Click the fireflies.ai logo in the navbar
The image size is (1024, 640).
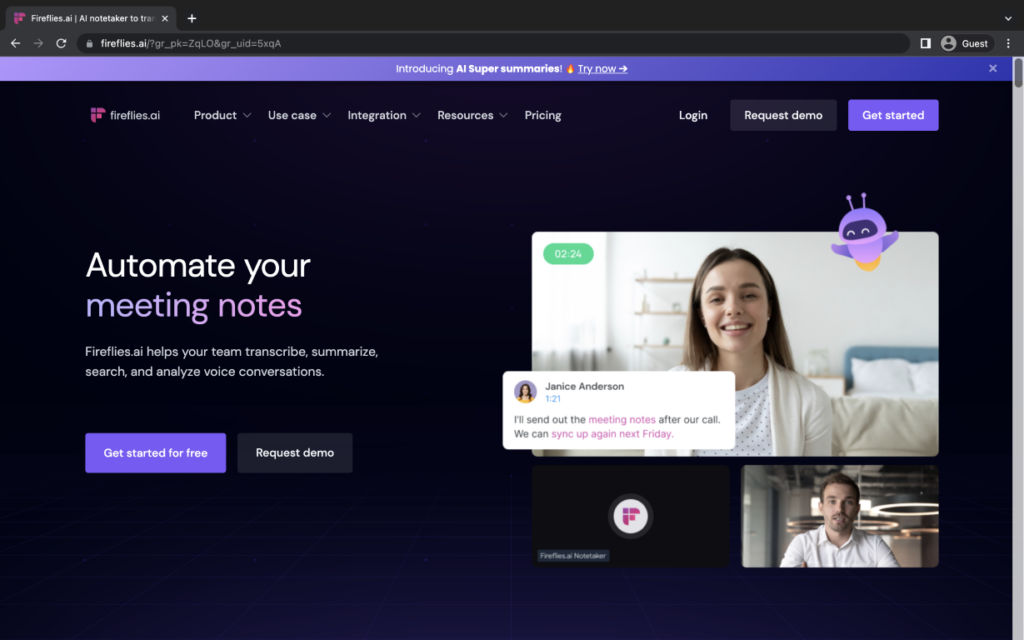[x=124, y=115]
